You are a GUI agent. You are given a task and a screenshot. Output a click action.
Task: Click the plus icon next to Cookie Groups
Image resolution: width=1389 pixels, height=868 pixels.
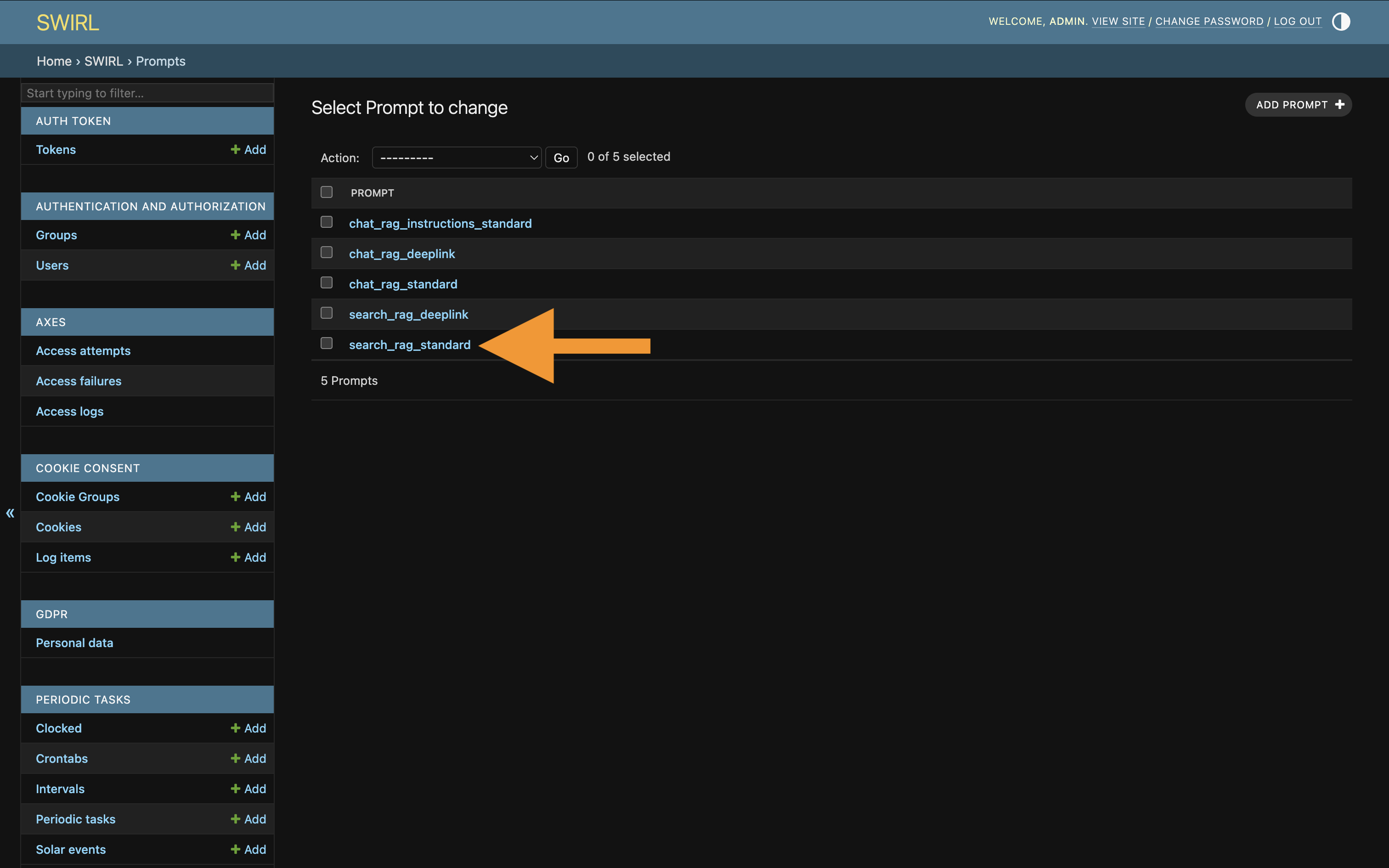pyautogui.click(x=237, y=496)
